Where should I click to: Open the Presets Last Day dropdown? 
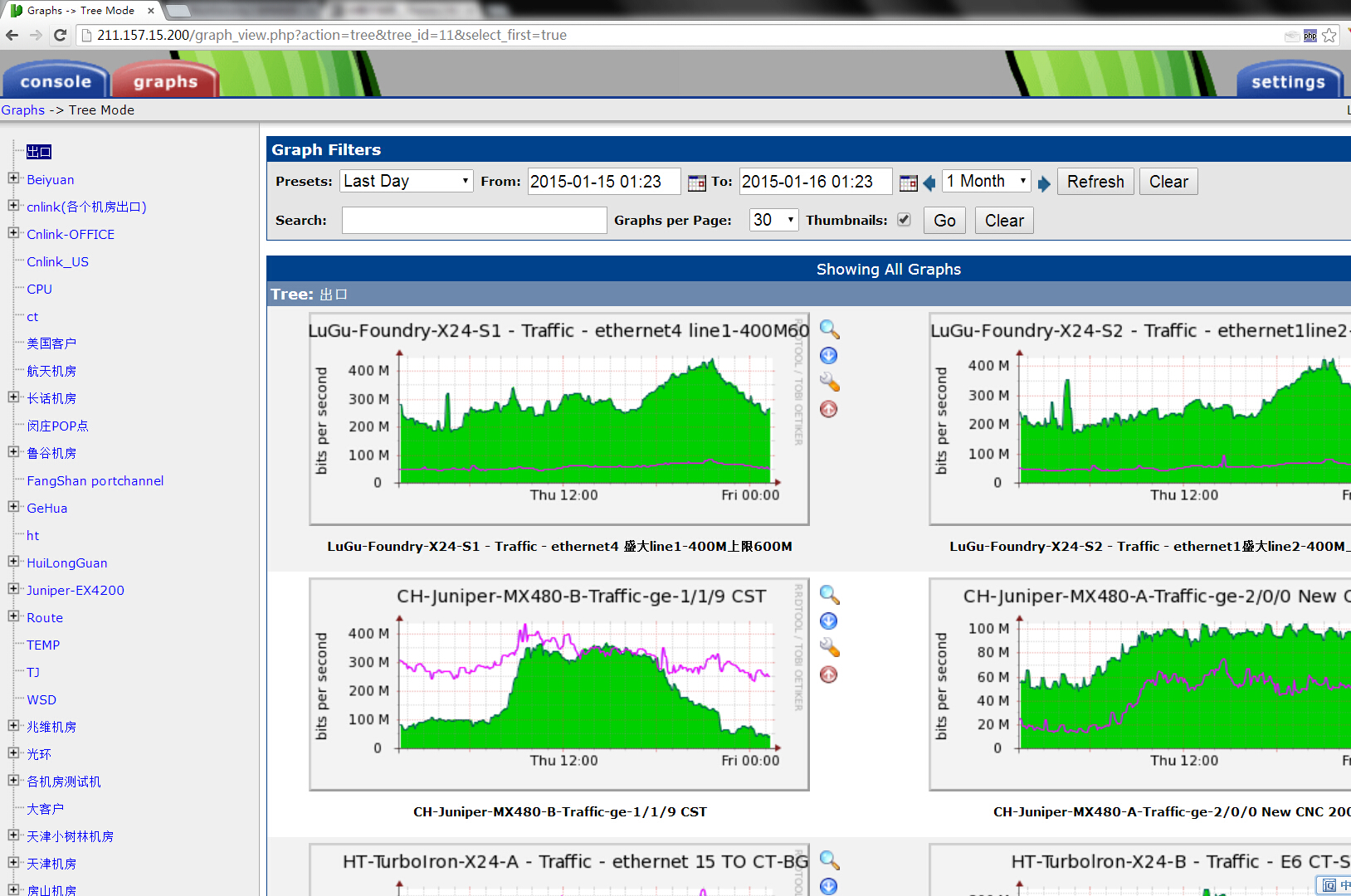(x=407, y=181)
